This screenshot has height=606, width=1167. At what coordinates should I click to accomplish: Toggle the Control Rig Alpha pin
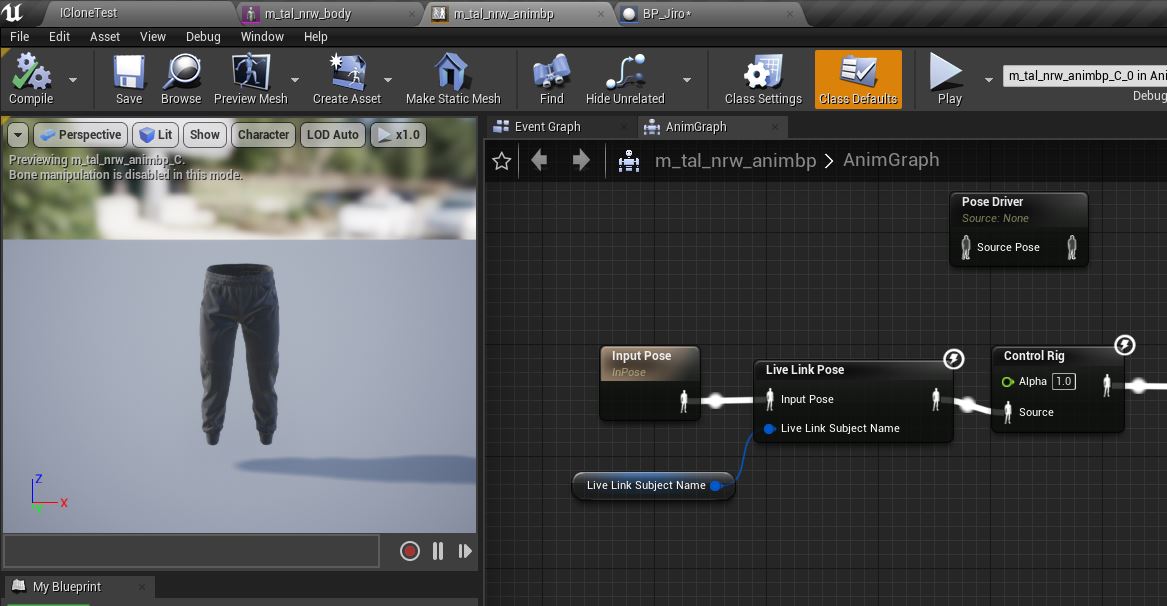tap(1008, 381)
